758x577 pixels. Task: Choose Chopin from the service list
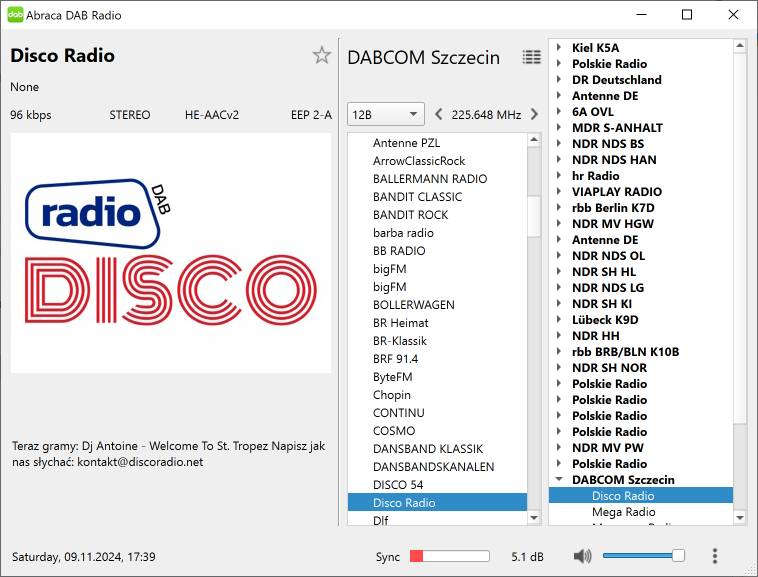click(391, 395)
